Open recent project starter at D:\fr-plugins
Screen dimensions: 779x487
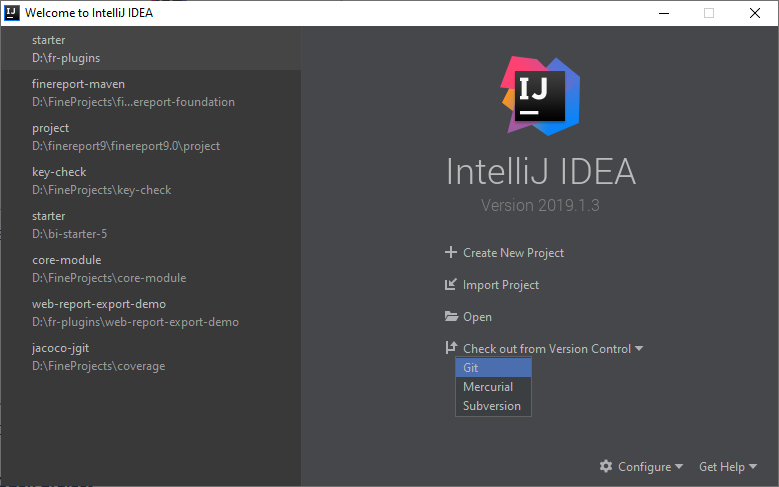coord(151,49)
